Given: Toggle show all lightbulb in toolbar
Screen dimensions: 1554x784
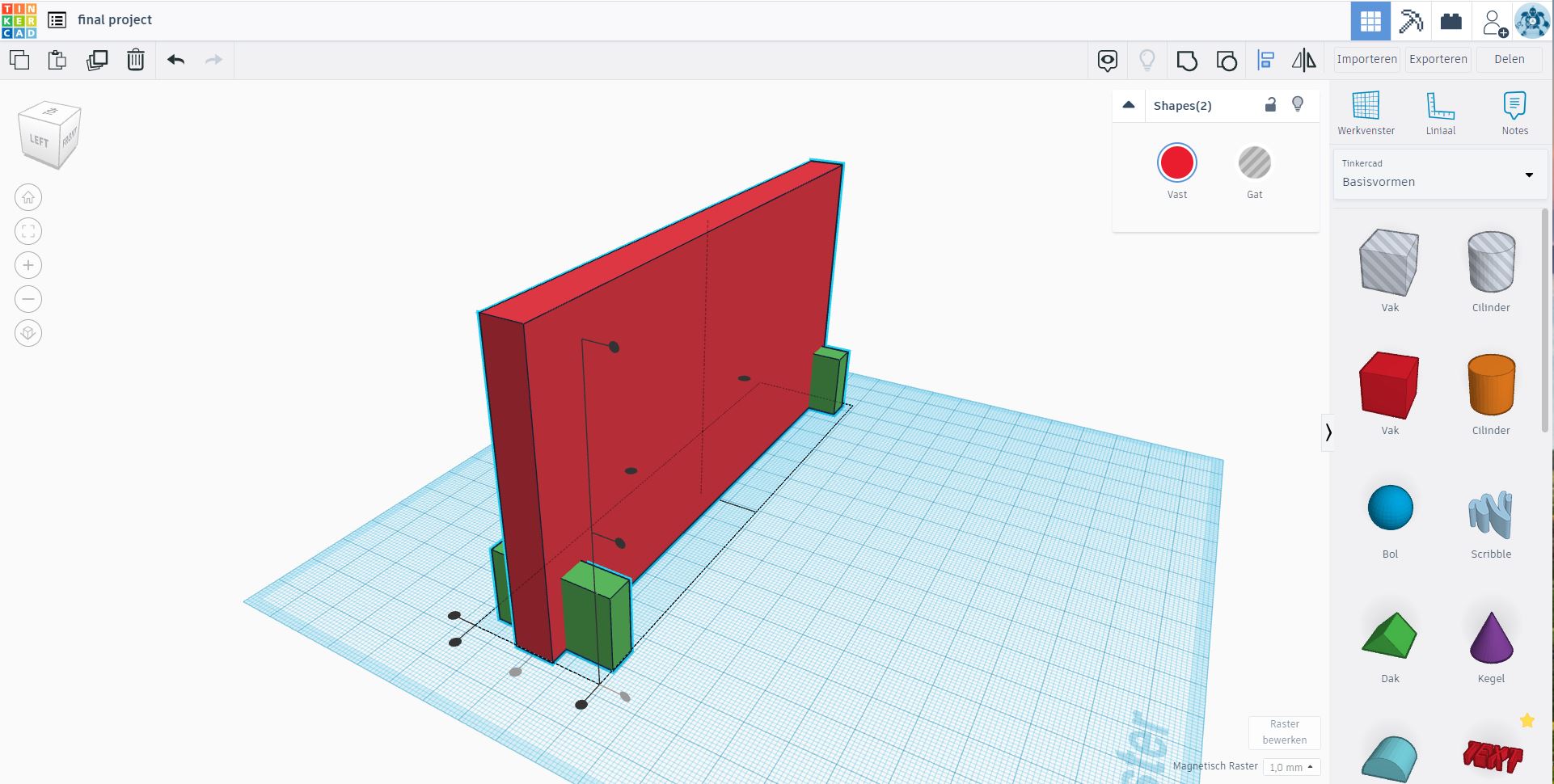Looking at the screenshot, I should 1146,60.
